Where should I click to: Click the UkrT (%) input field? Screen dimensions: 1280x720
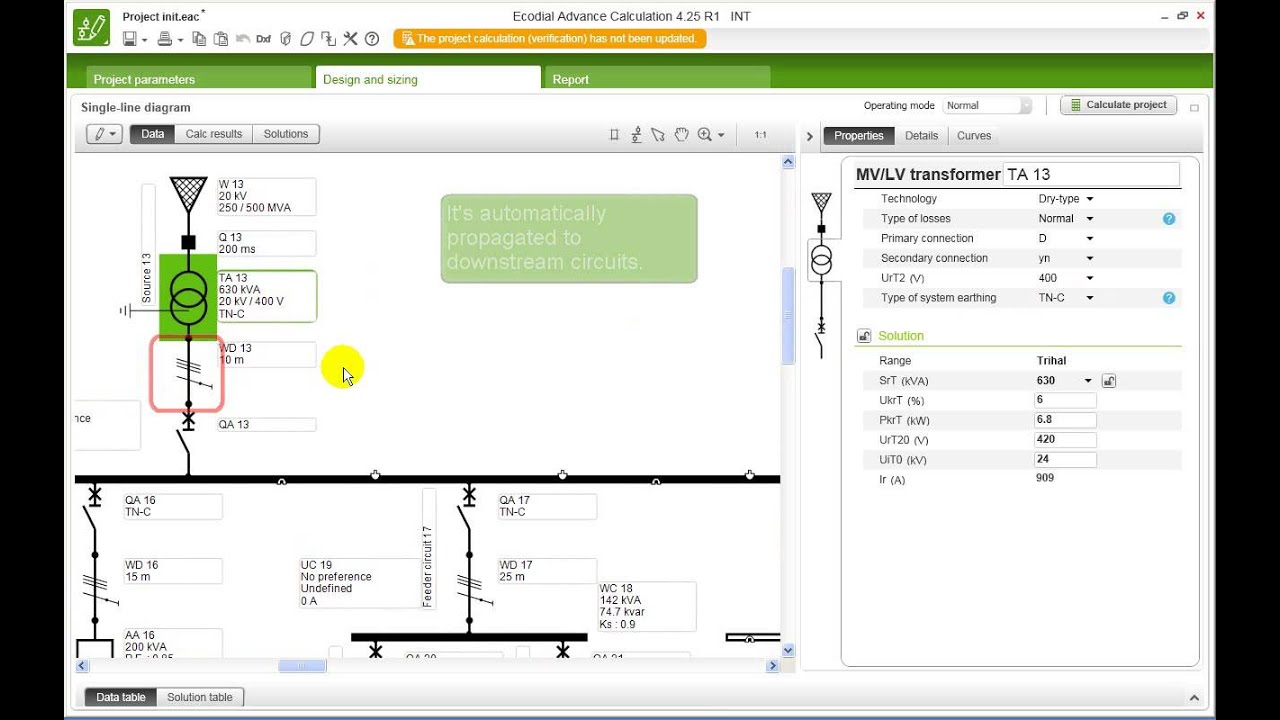pos(1066,400)
